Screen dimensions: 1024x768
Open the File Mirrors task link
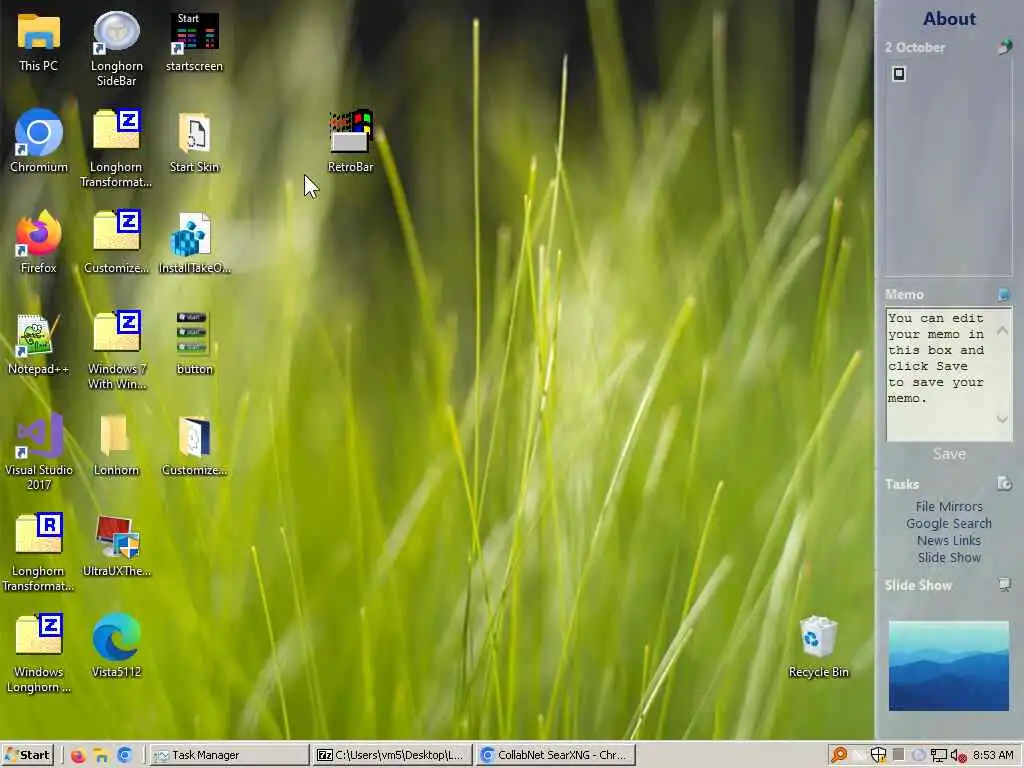(949, 507)
